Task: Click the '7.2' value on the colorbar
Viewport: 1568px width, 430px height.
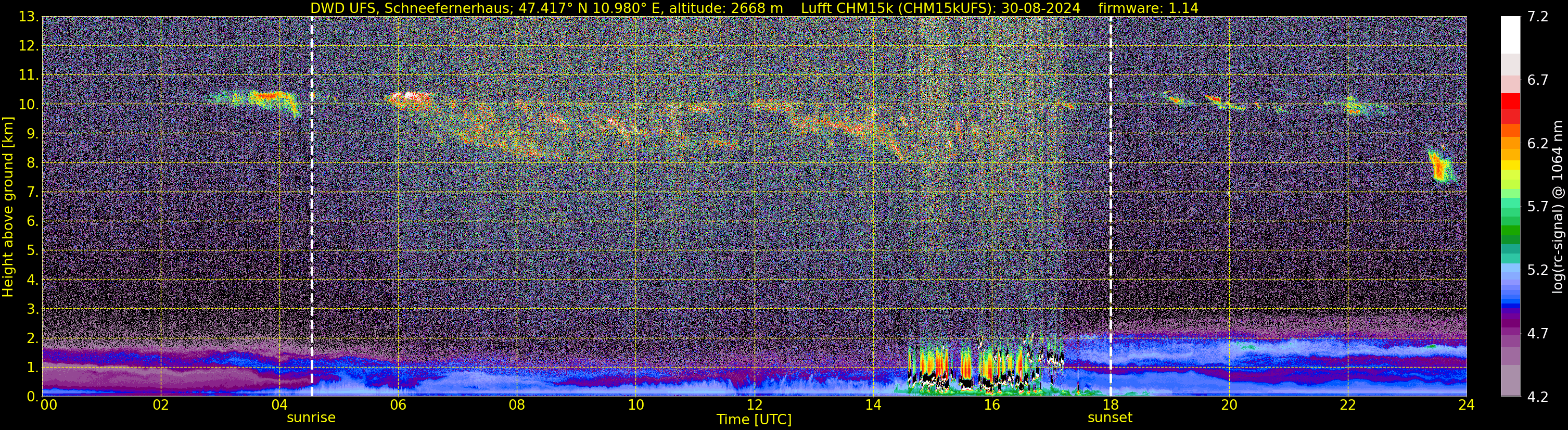Action: pyautogui.click(x=1538, y=17)
